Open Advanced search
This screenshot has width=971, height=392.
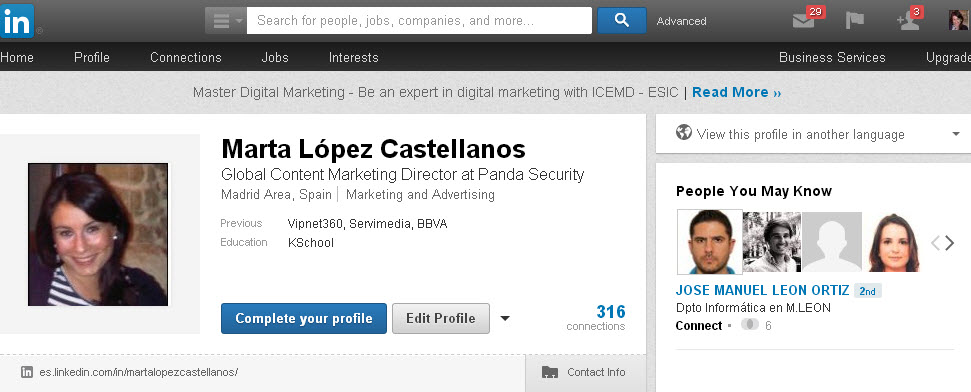coord(681,21)
